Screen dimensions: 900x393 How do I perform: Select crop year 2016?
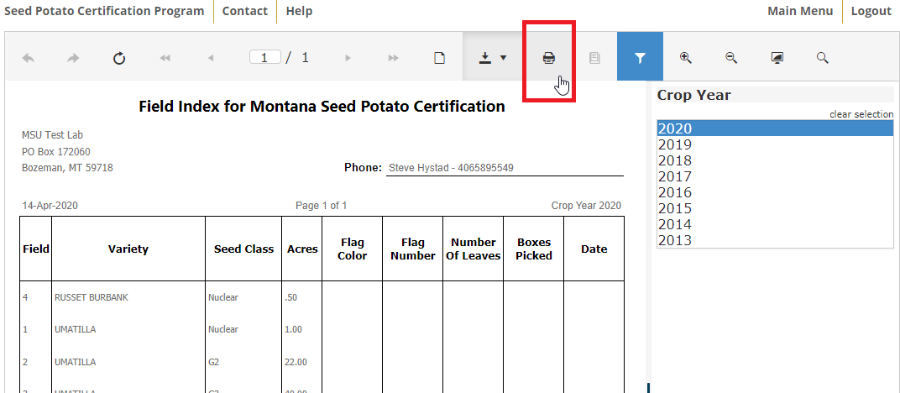(775, 193)
